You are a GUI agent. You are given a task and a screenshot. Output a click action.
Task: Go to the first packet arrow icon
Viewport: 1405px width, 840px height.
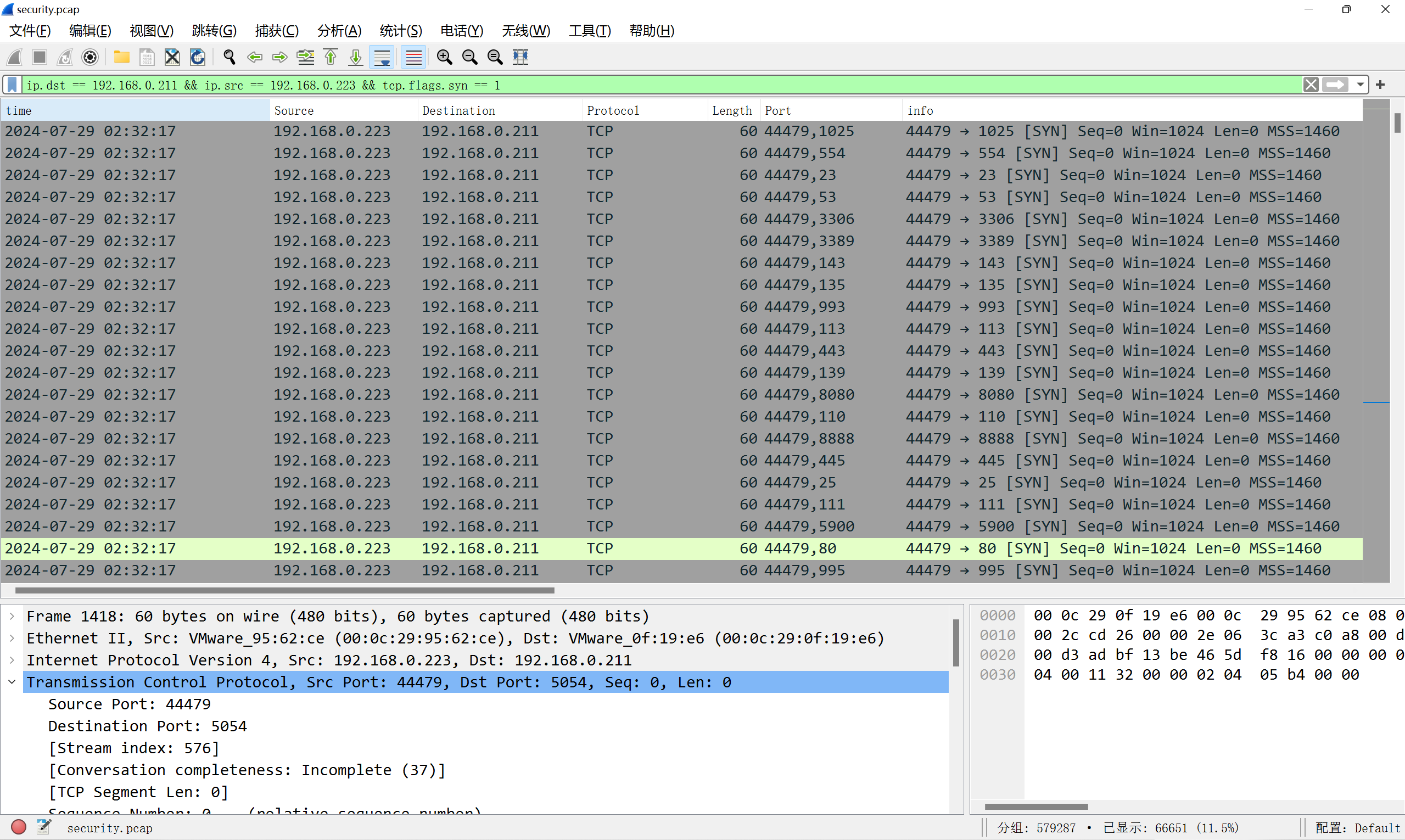[x=331, y=57]
